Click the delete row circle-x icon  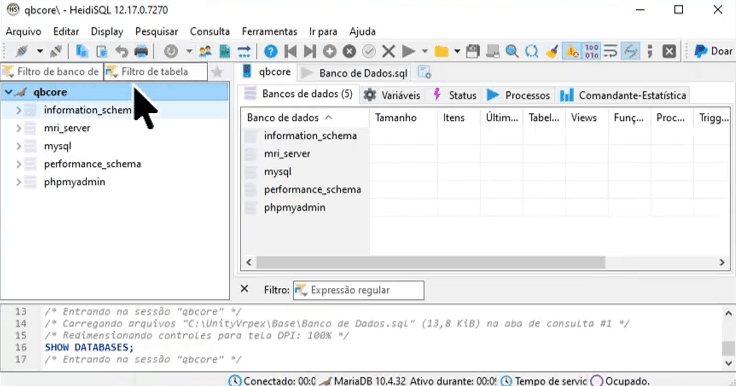point(349,51)
